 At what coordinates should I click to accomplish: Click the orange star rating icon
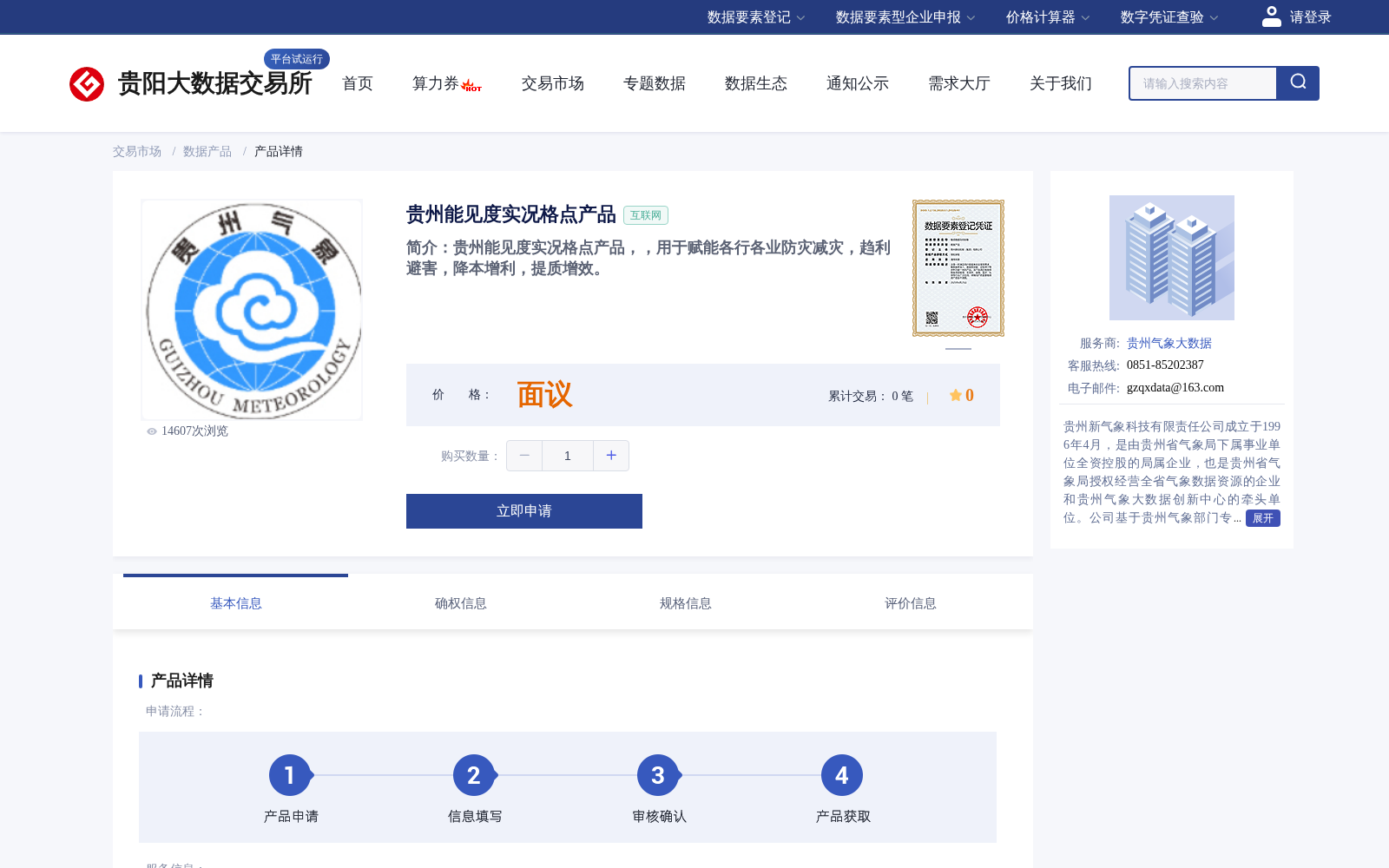[x=955, y=395]
